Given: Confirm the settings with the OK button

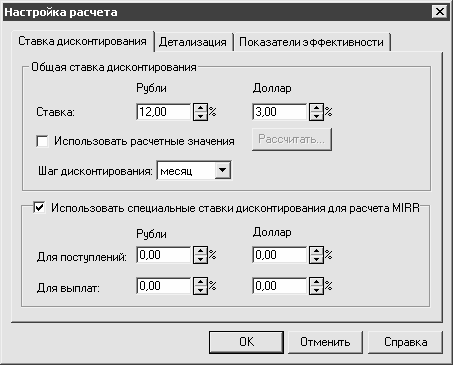Looking at the screenshot, I should click(x=246, y=342).
